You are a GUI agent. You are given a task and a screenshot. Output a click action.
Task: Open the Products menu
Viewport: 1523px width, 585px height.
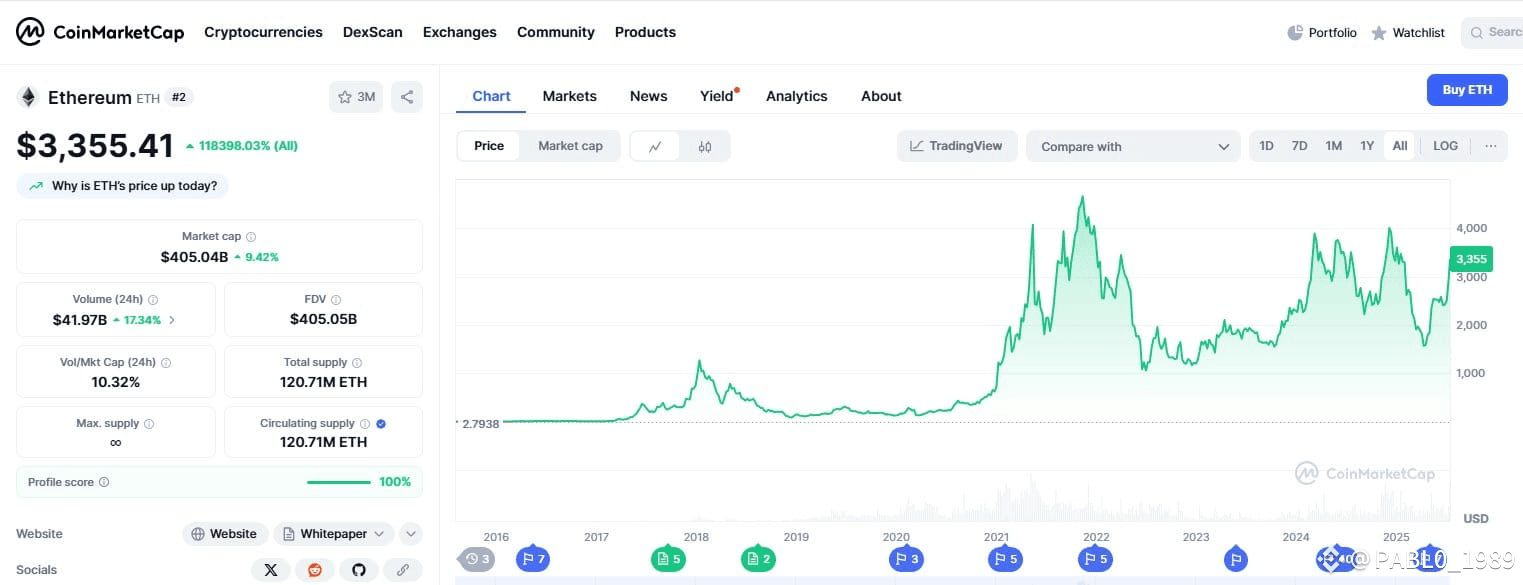pyautogui.click(x=645, y=32)
